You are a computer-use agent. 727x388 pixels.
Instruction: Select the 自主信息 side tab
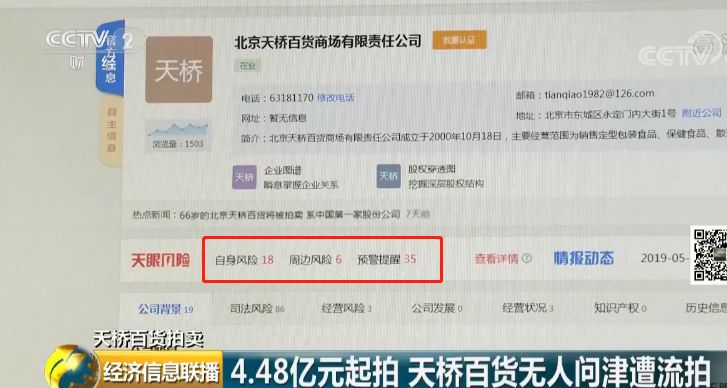coord(111,130)
